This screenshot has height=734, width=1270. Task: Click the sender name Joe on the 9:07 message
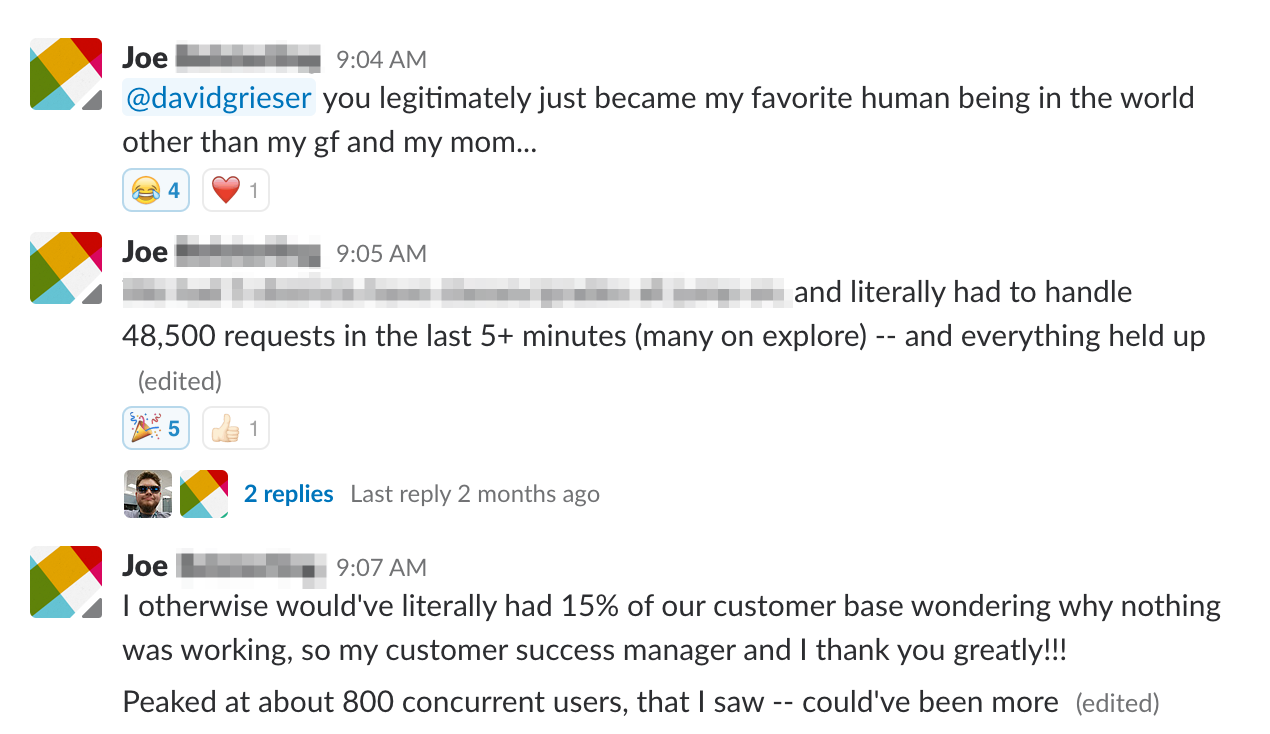click(x=145, y=565)
